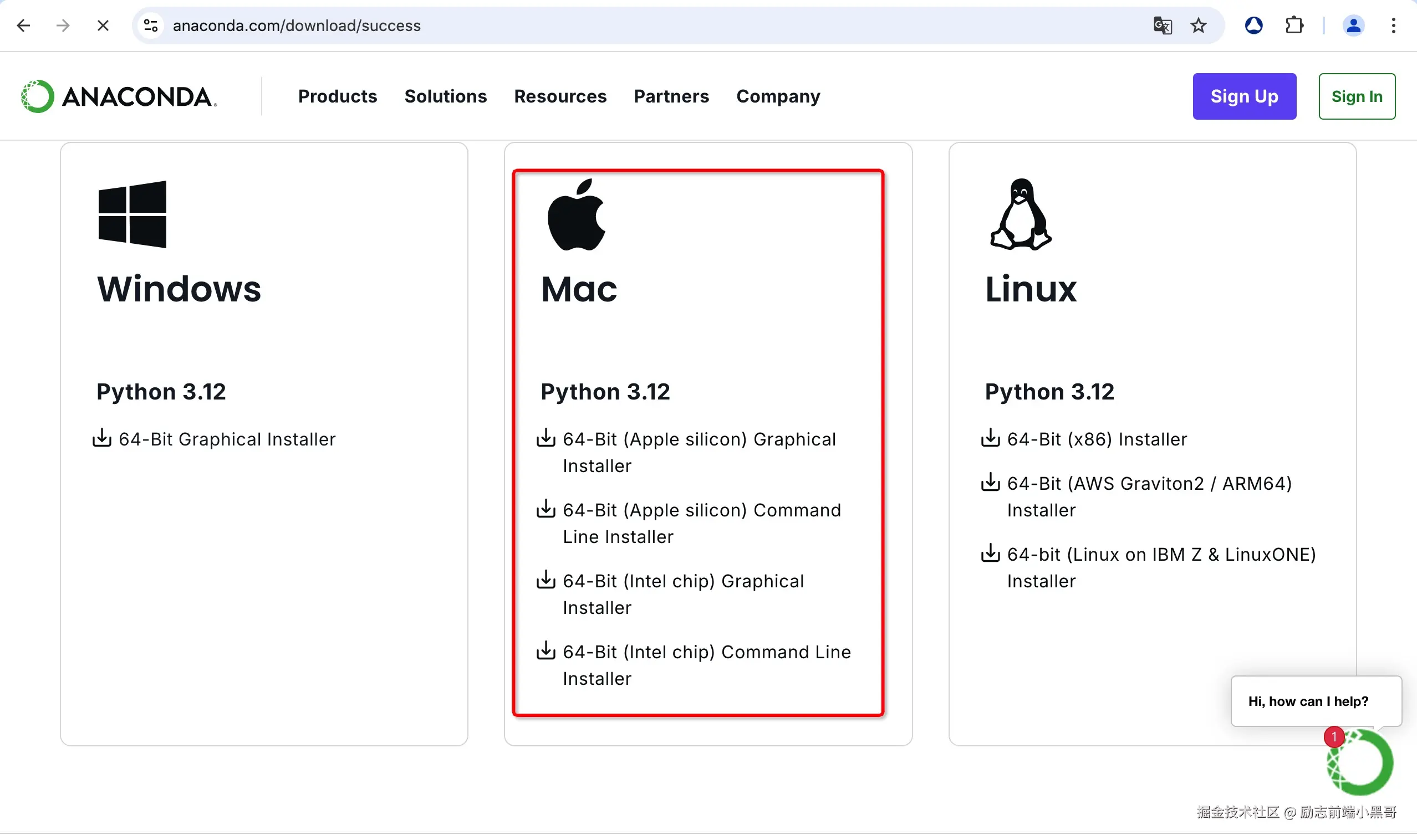This screenshot has width=1417, height=840.
Task: Download Windows 64-Bit Graphical Installer
Action: point(227,439)
